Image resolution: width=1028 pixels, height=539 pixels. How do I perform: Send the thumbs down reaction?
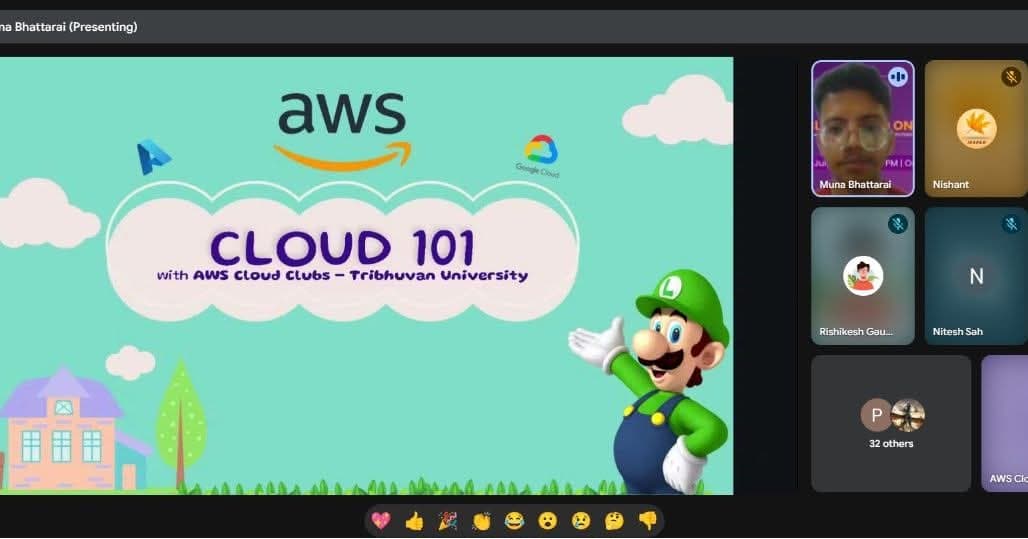648,520
